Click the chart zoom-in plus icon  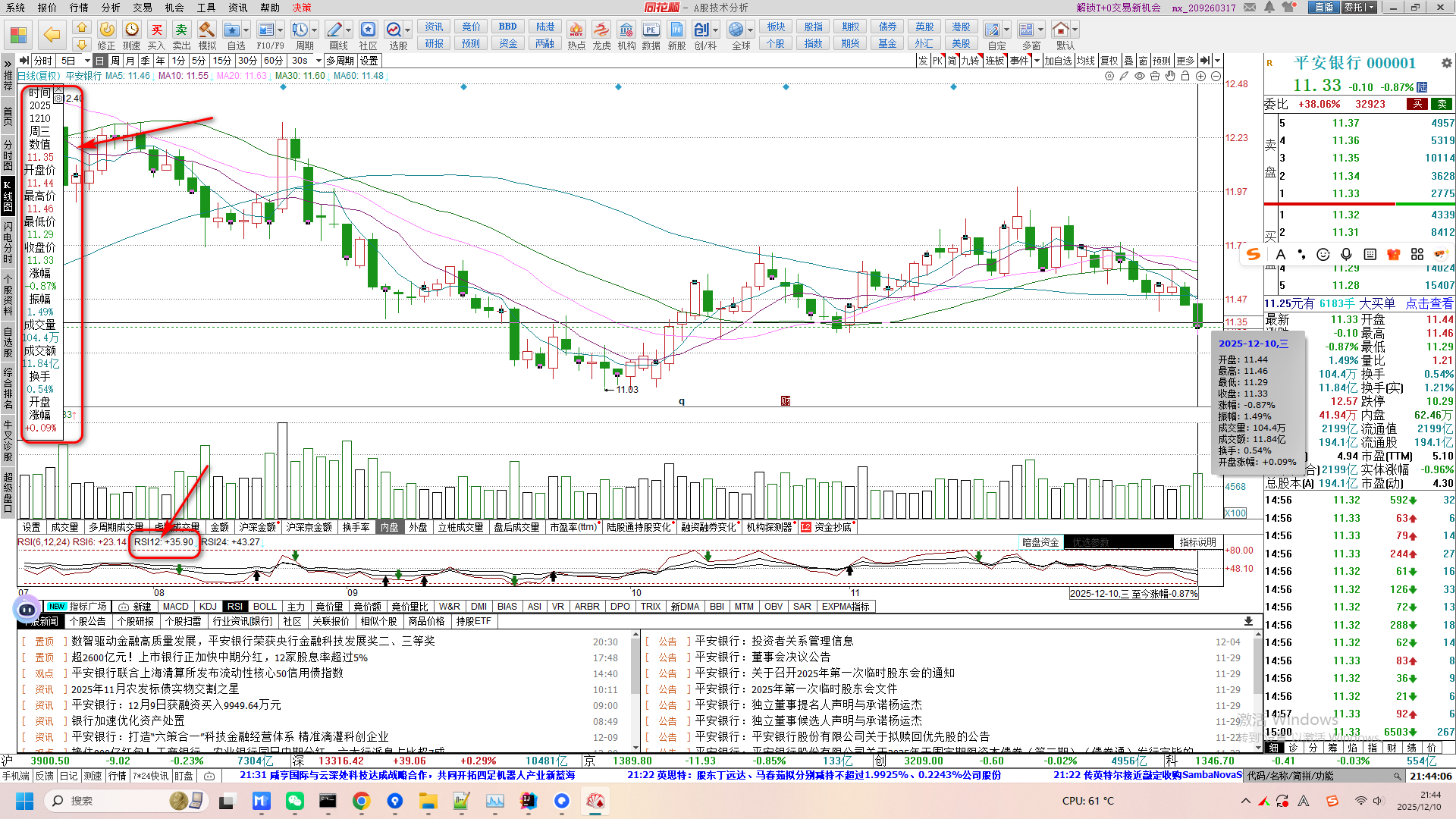coord(1200,76)
